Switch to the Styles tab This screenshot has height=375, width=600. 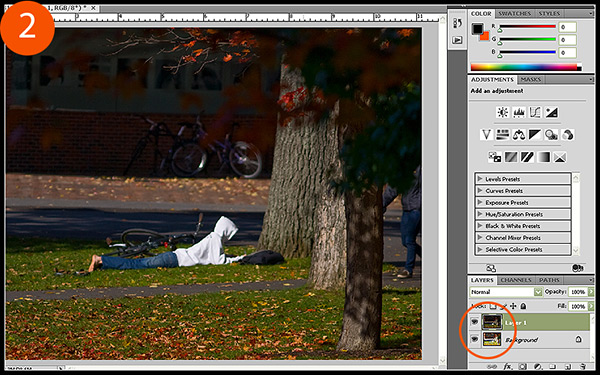(x=549, y=13)
